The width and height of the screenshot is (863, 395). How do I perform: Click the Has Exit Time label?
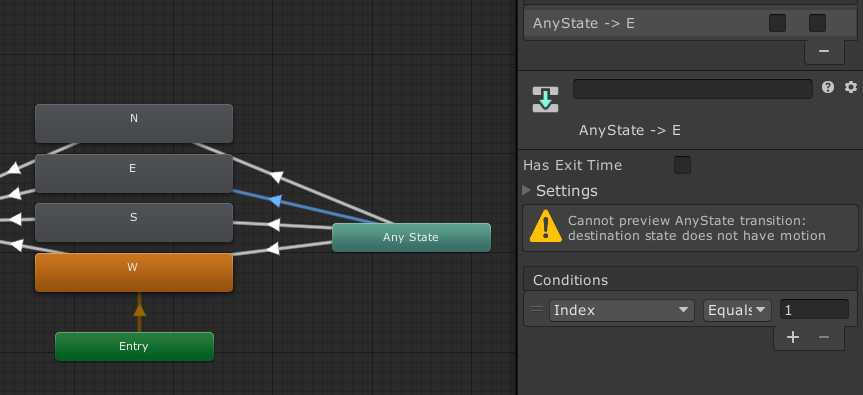(x=572, y=165)
